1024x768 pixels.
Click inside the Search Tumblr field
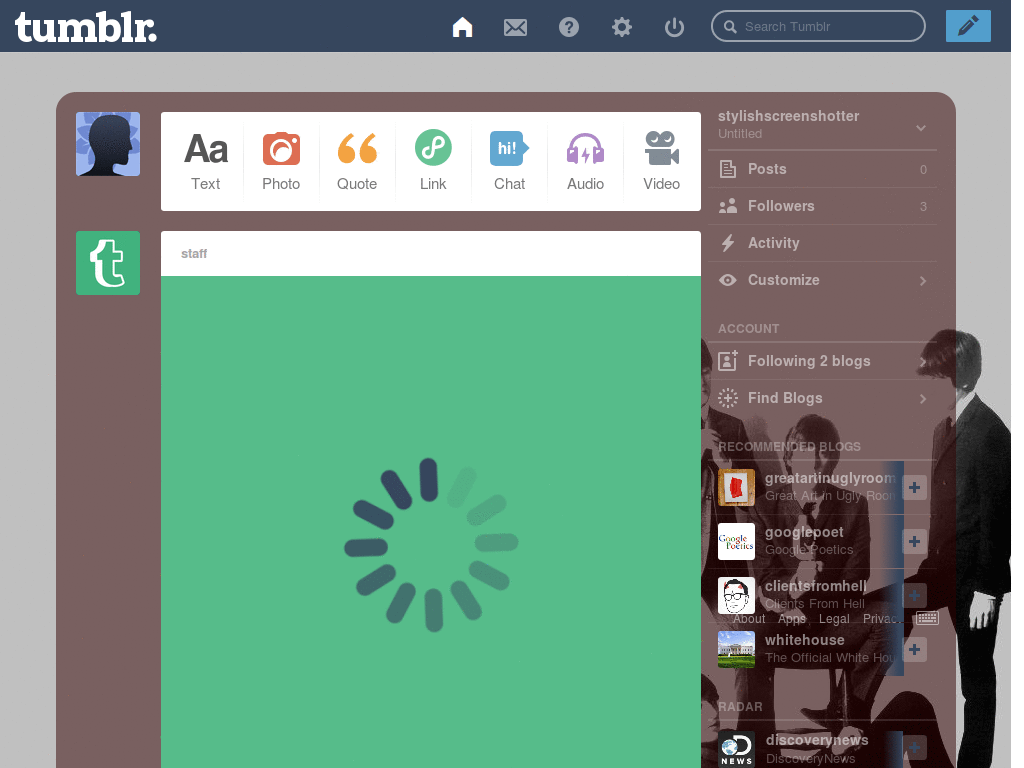pyautogui.click(x=818, y=26)
